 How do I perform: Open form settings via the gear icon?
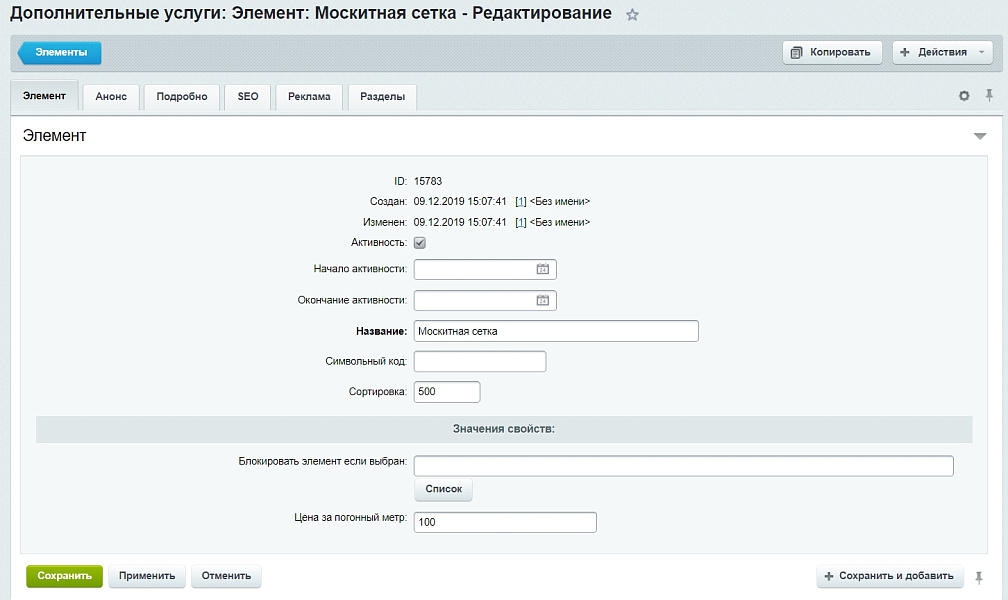point(963,95)
